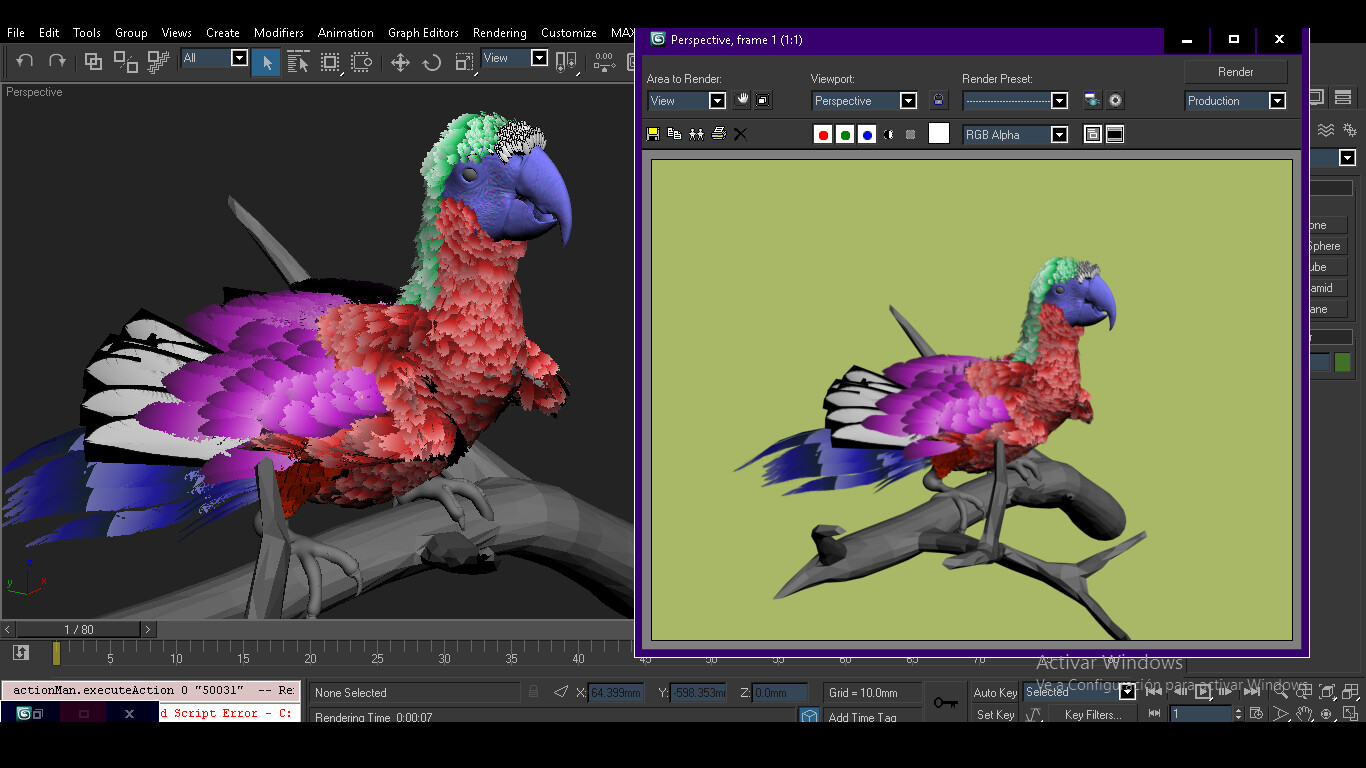The image size is (1366, 768).
Task: Click the time slider right arrow
Action: coord(148,630)
